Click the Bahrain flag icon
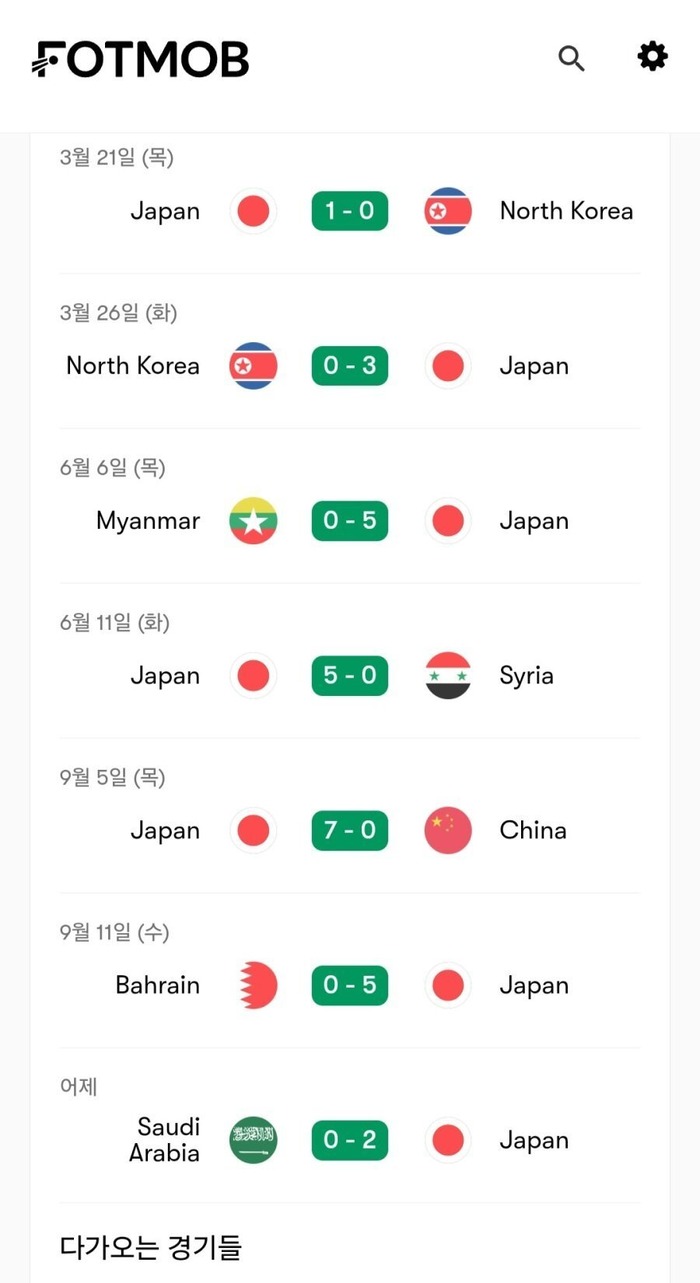This screenshot has height=1283, width=700. coord(253,986)
